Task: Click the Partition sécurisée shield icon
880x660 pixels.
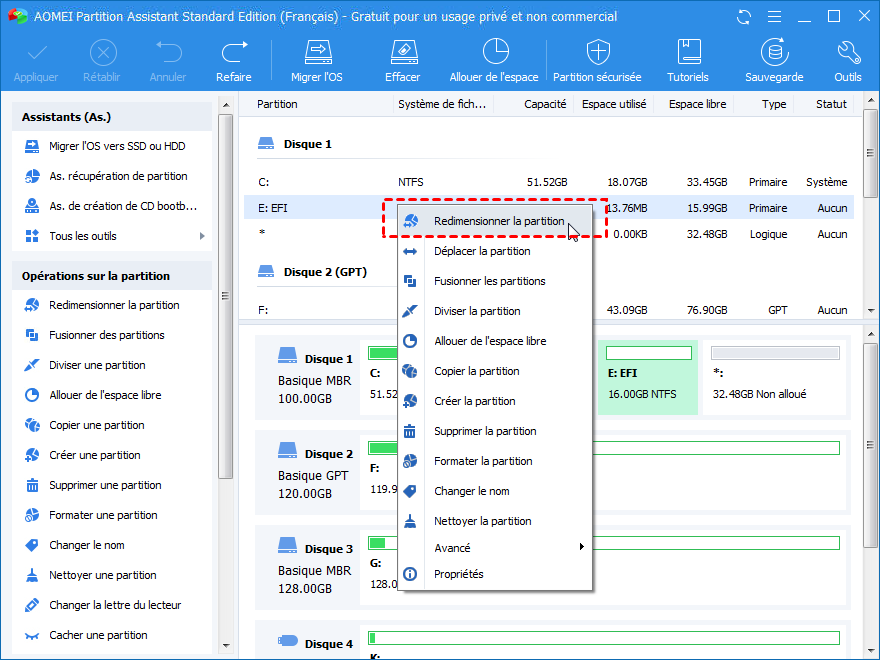Action: point(598,53)
